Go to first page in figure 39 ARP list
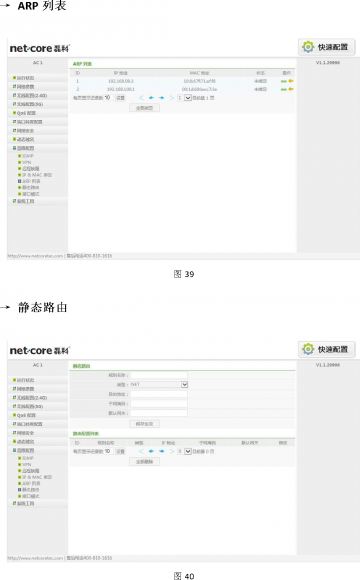This screenshot has height=580, width=360. point(141,98)
